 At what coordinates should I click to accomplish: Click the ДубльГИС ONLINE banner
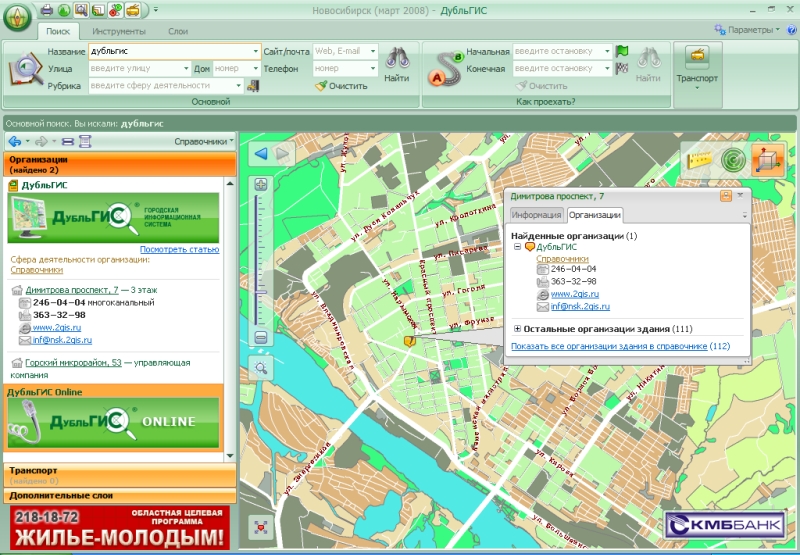click(113, 423)
